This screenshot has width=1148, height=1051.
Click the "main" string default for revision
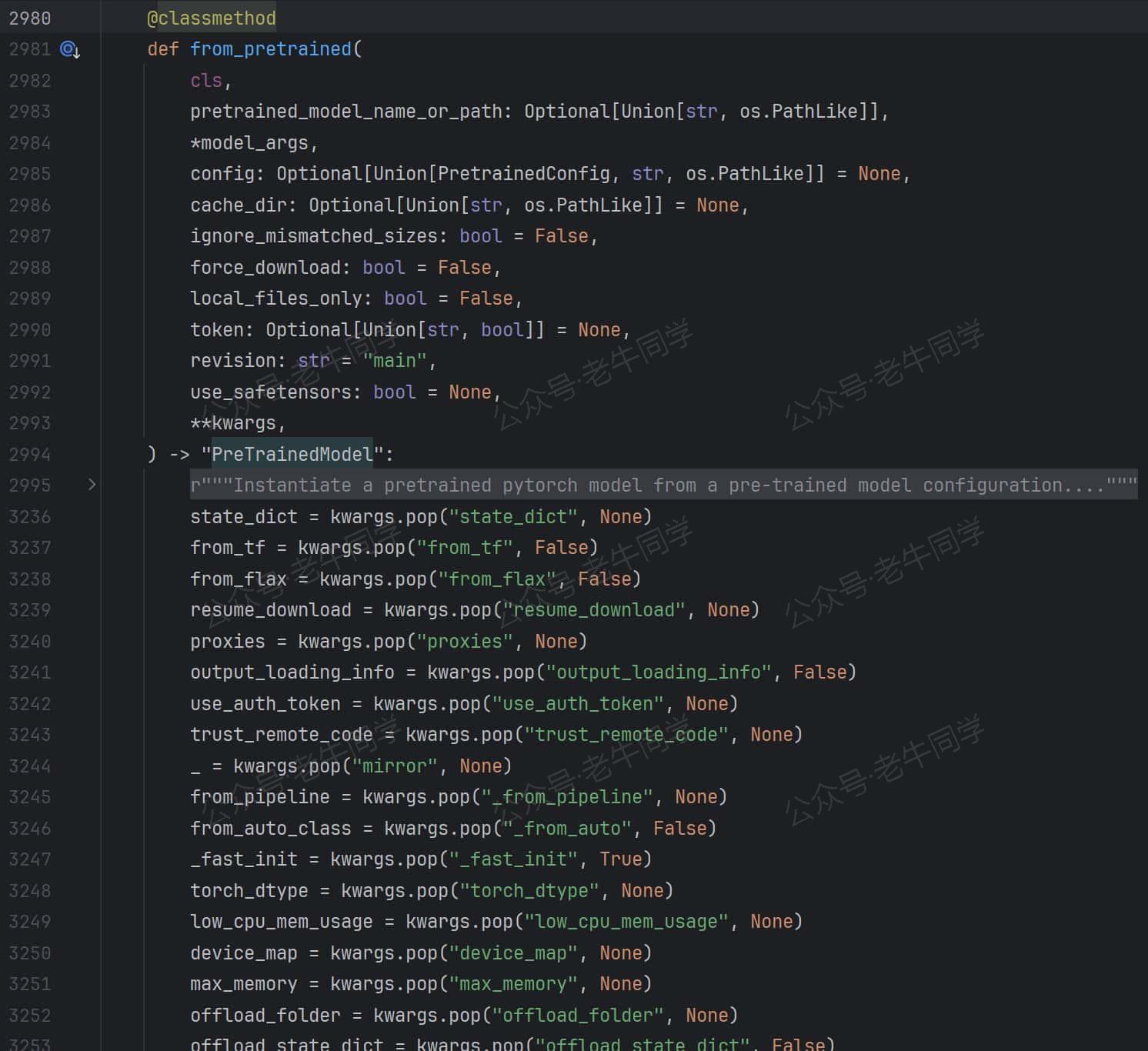pyautogui.click(x=395, y=361)
